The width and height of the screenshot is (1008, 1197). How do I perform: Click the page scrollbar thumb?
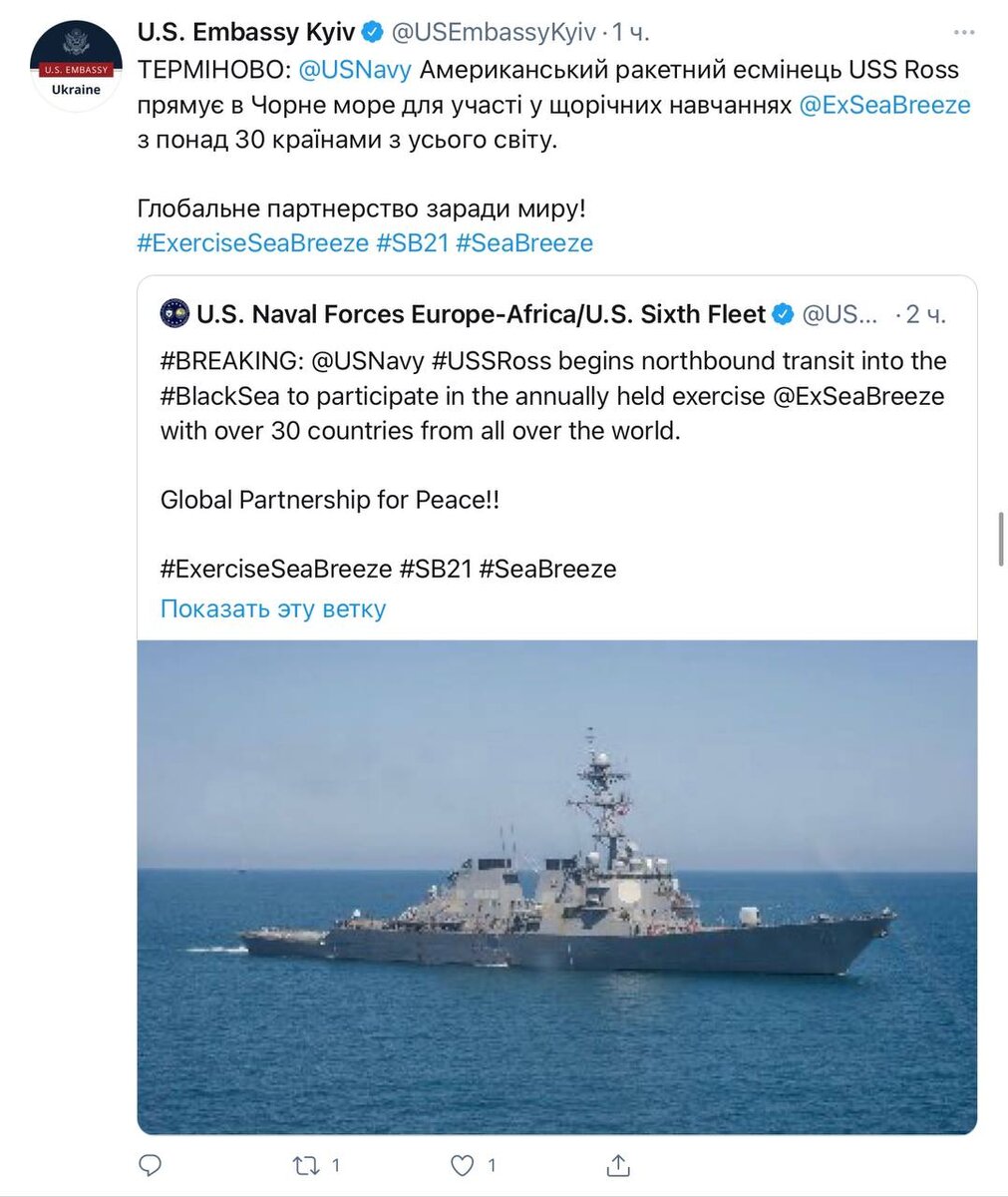(x=1001, y=540)
